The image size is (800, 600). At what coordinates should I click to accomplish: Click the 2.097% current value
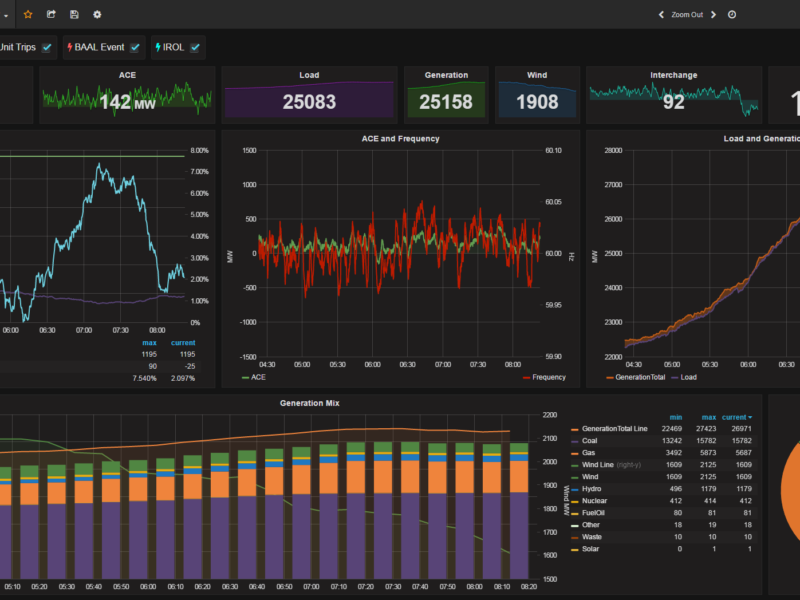pyautogui.click(x=183, y=378)
